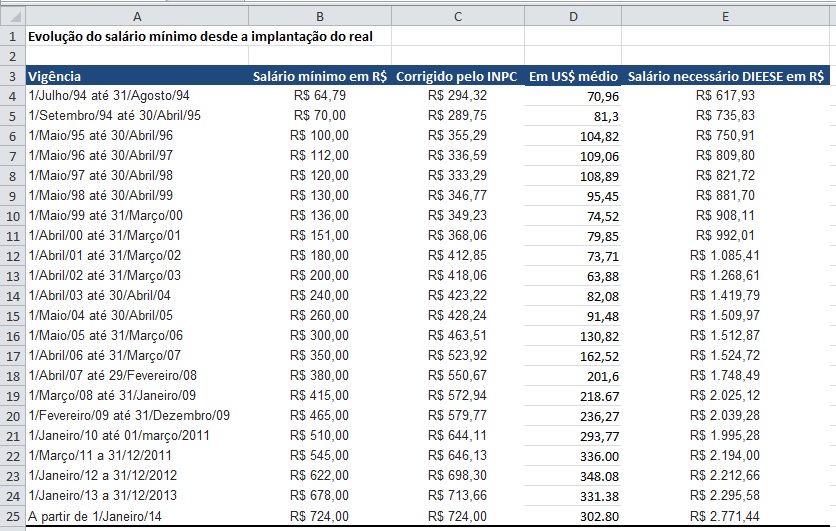Select column C header

coord(458,17)
